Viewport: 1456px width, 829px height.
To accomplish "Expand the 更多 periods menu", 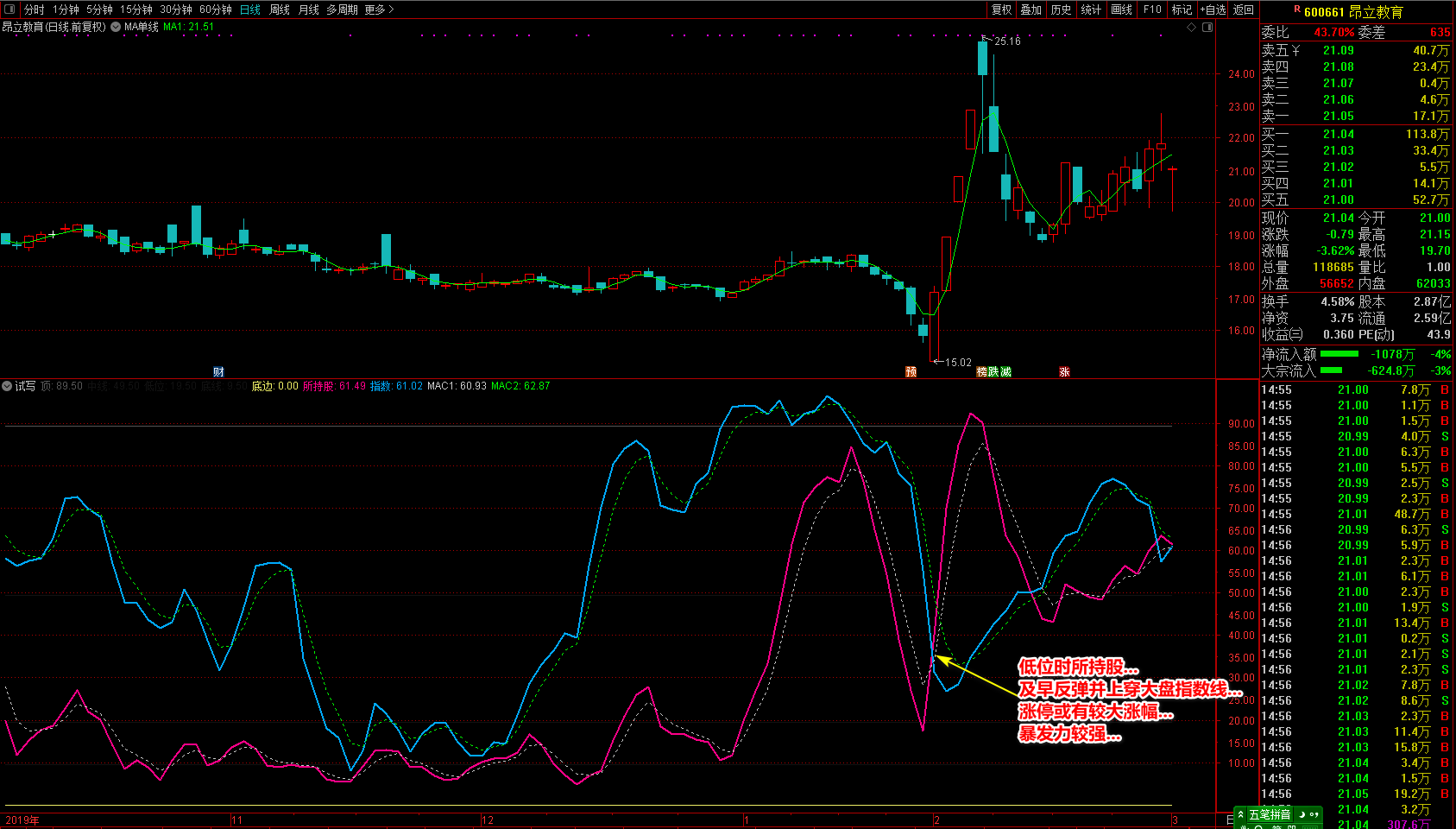I will pos(379,9).
